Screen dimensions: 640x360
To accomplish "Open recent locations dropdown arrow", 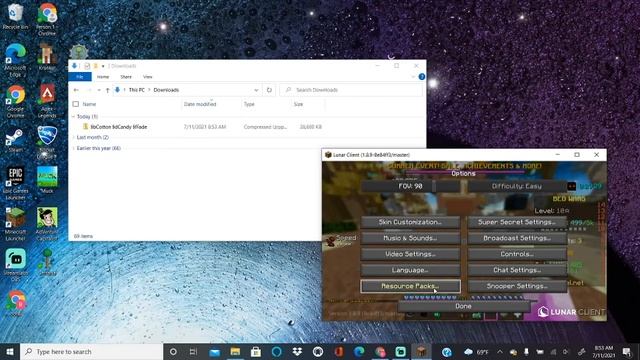I will pyautogui.click(x=99, y=90).
